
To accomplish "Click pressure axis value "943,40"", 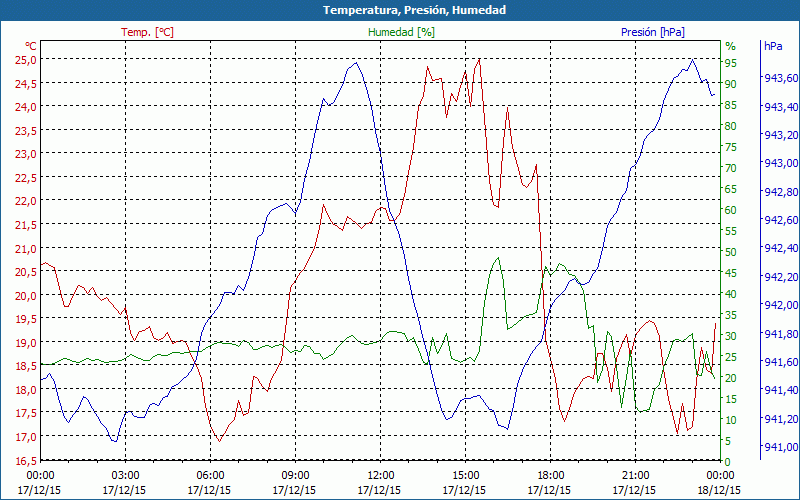I will coord(780,107).
